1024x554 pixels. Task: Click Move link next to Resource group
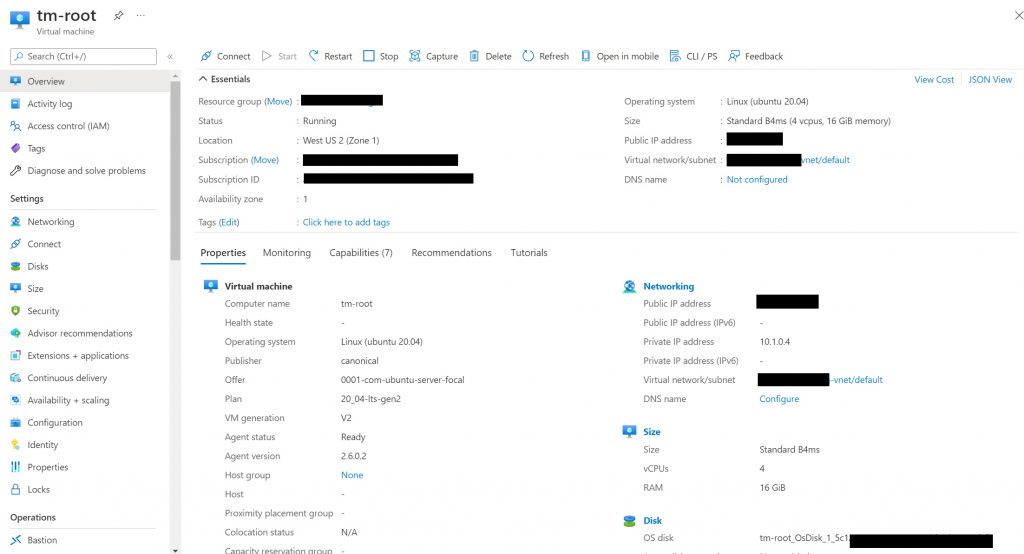point(278,102)
